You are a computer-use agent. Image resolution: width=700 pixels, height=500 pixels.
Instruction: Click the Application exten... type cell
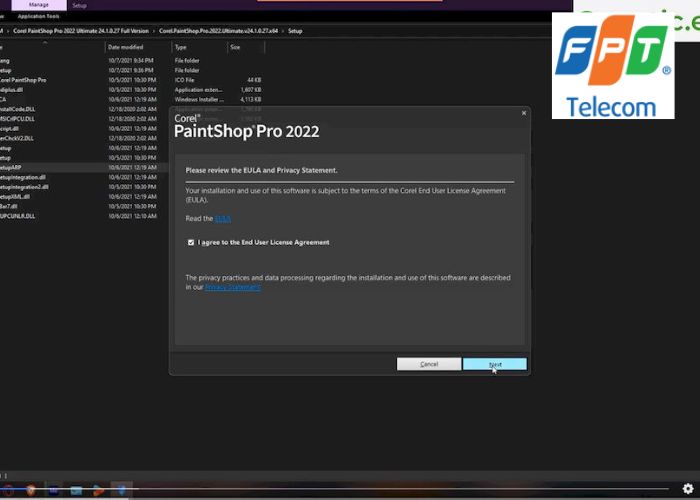click(198, 90)
